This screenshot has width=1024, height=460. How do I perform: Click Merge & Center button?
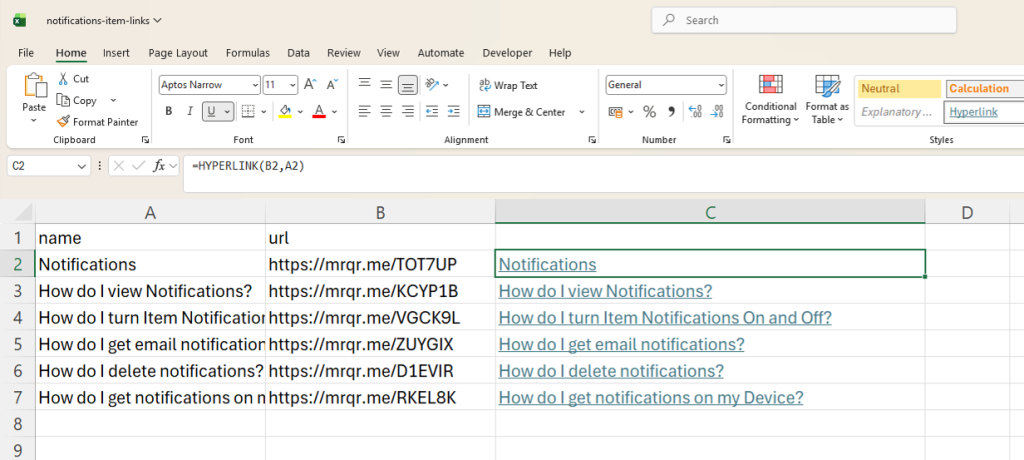[522, 112]
